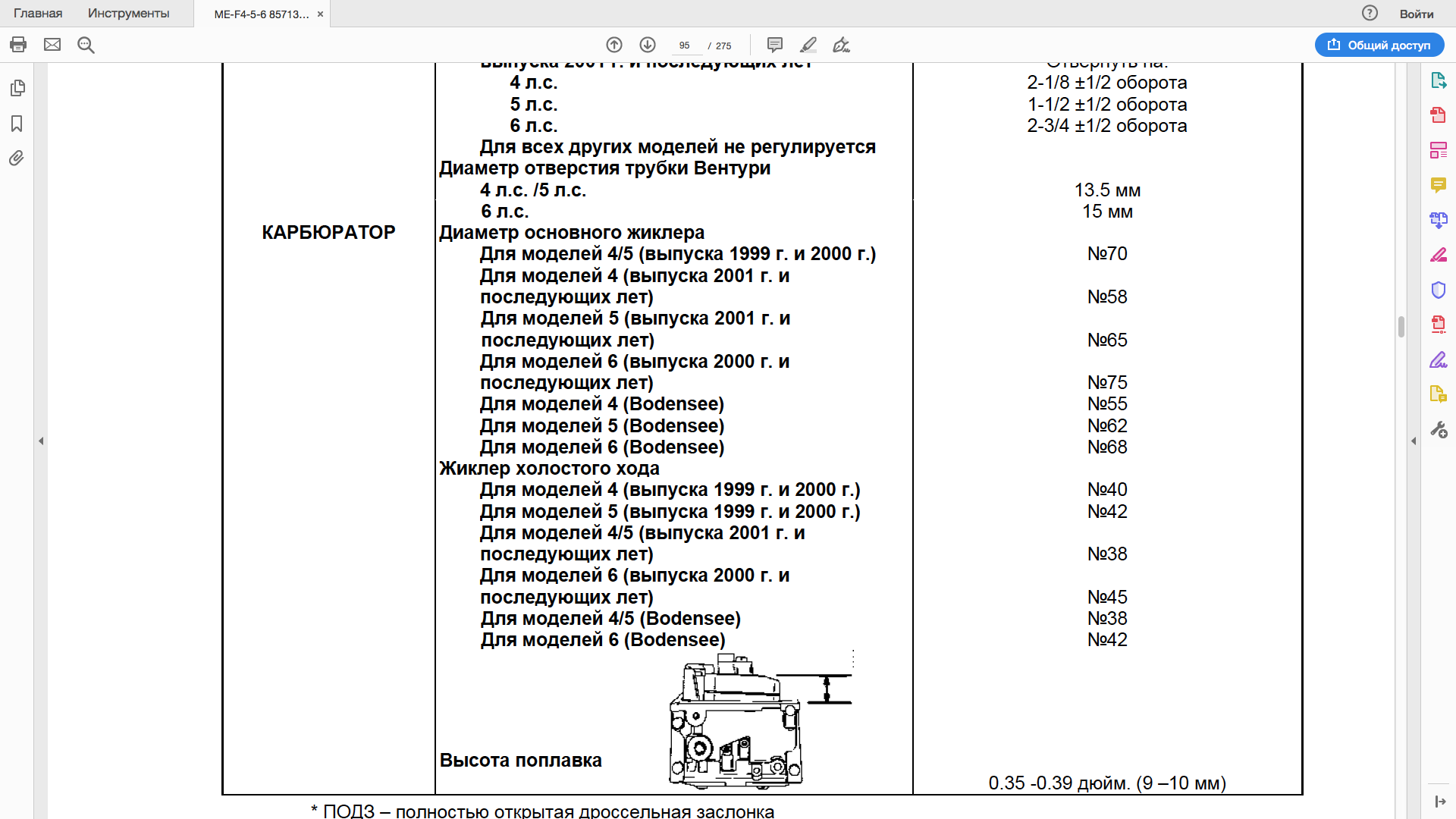1456x819 pixels.
Task: Open the Export PDF tool in right pane
Action: point(1438,80)
